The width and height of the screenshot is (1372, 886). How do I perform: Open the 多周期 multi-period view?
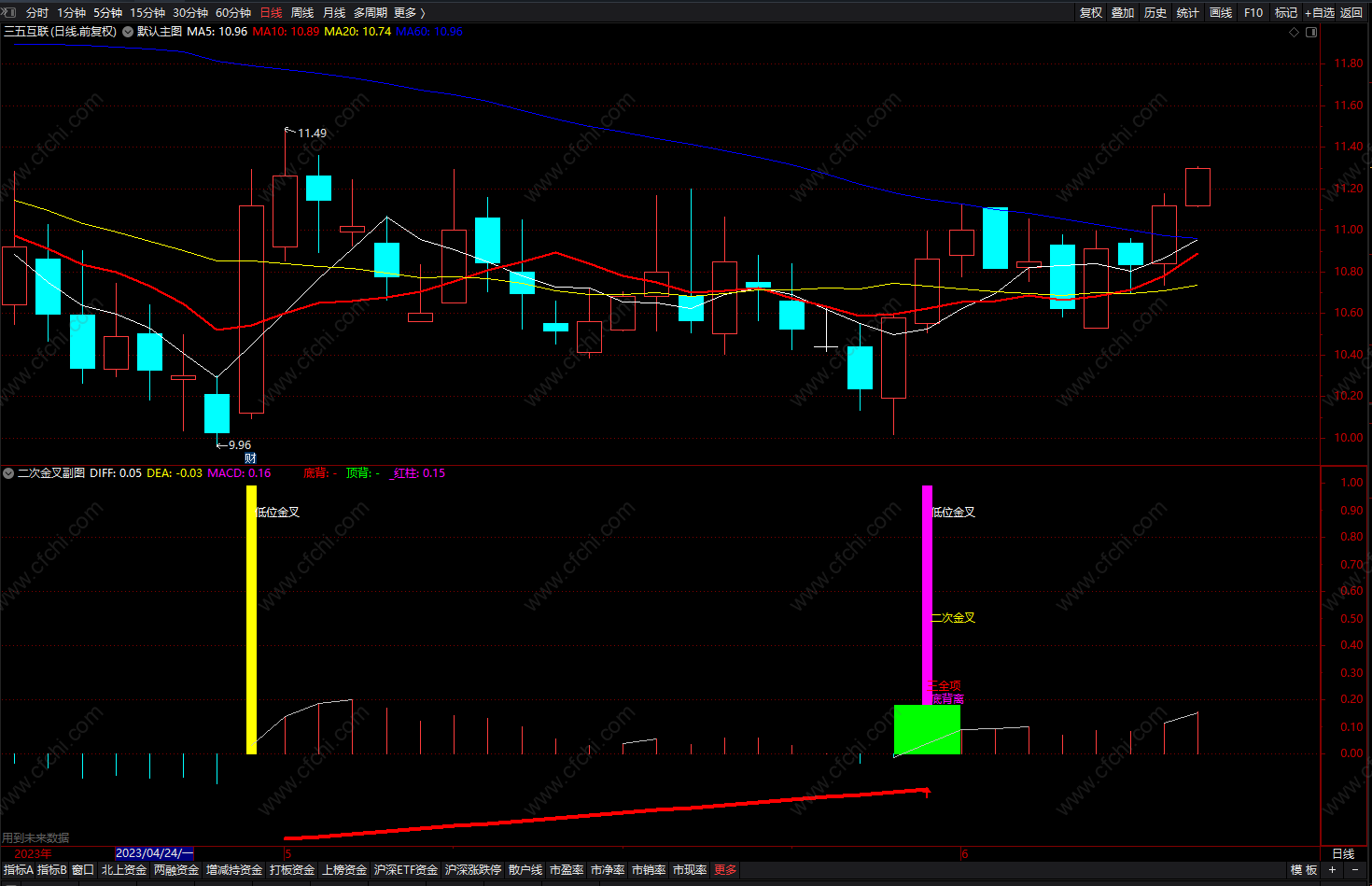(371, 13)
